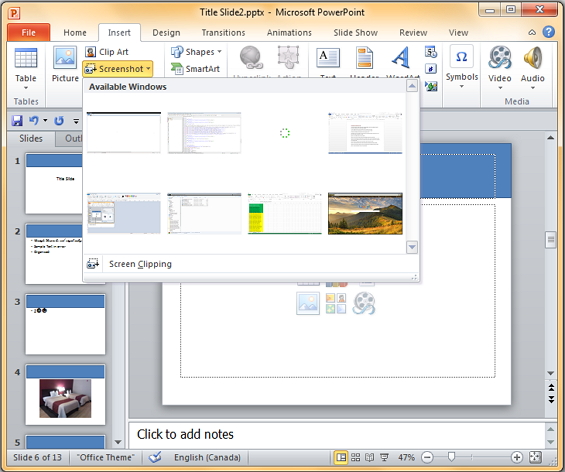
Task: Switch to Reading view
Action: pyautogui.click(x=370, y=457)
